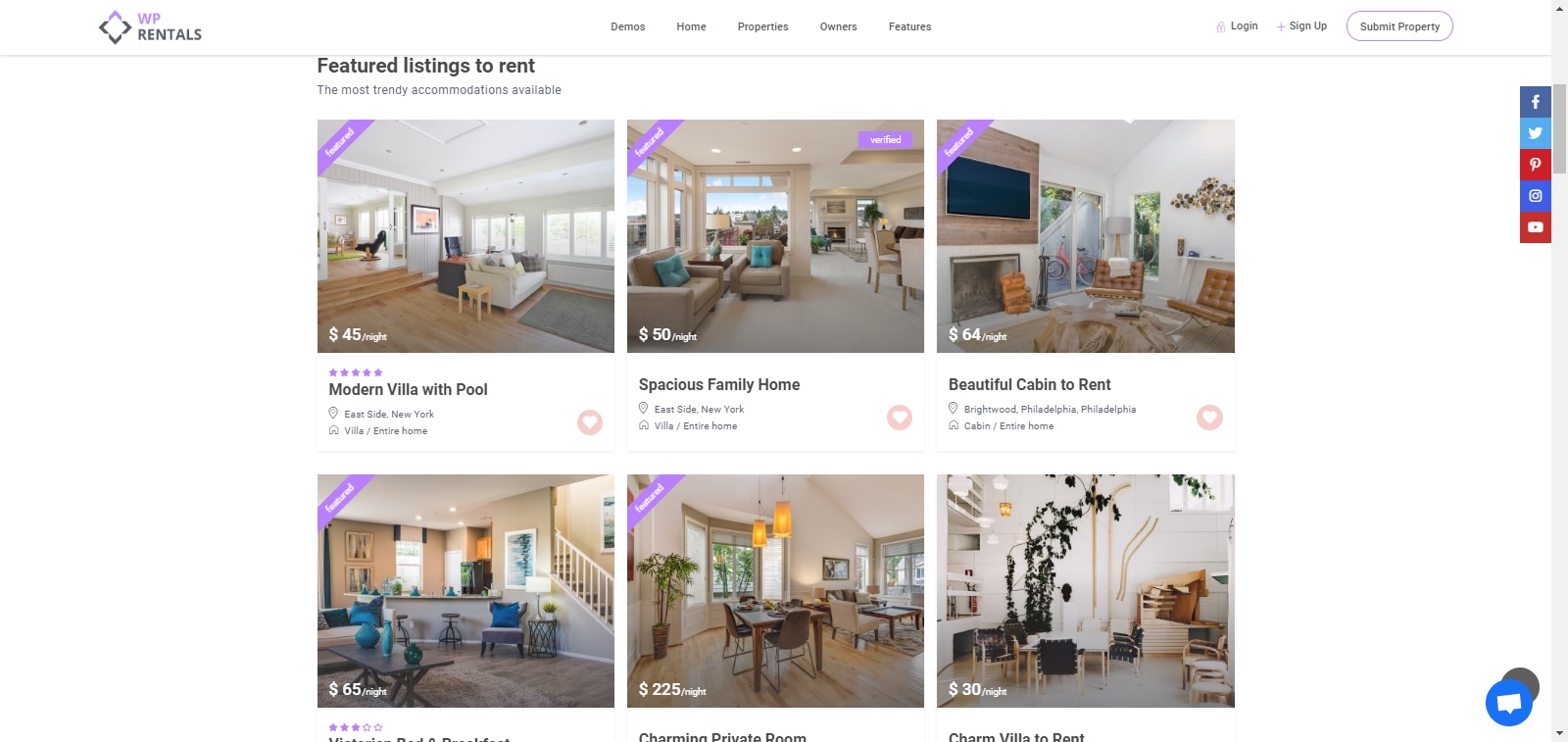
Task: Click the WP Rentals logo
Action: pyautogui.click(x=150, y=27)
